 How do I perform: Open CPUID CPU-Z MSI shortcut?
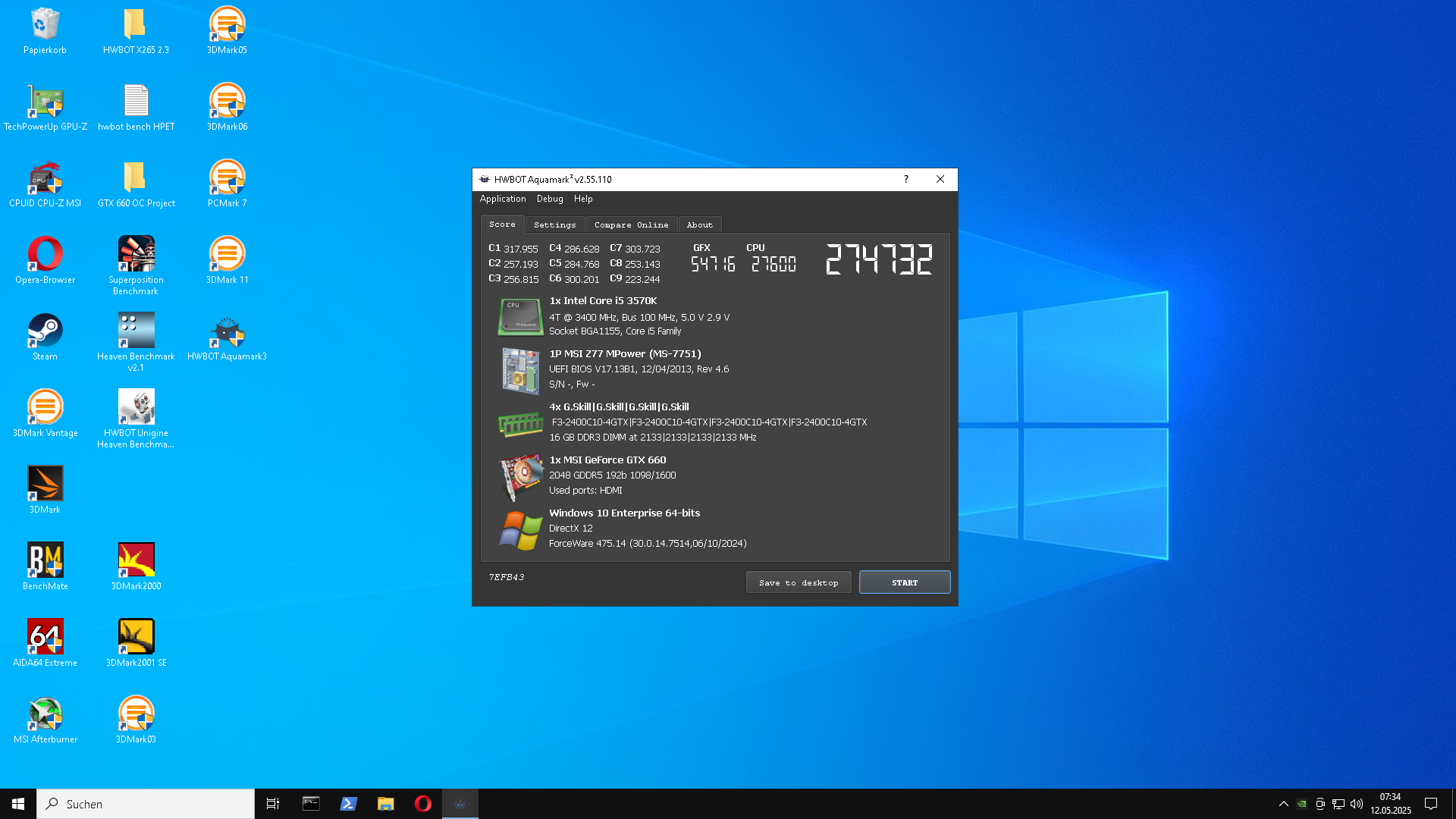pyautogui.click(x=45, y=184)
